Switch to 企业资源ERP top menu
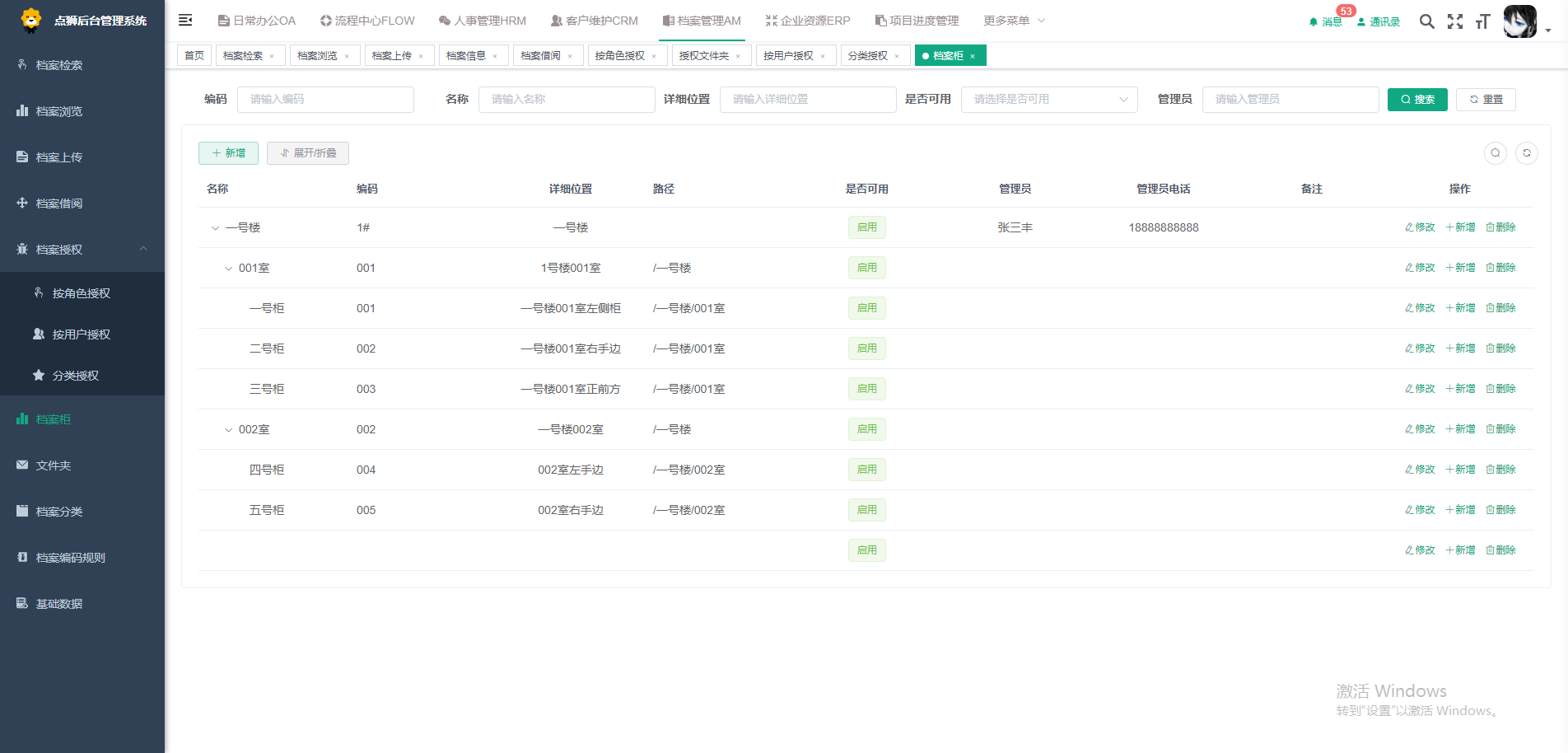This screenshot has height=753, width=1568. coord(808,21)
